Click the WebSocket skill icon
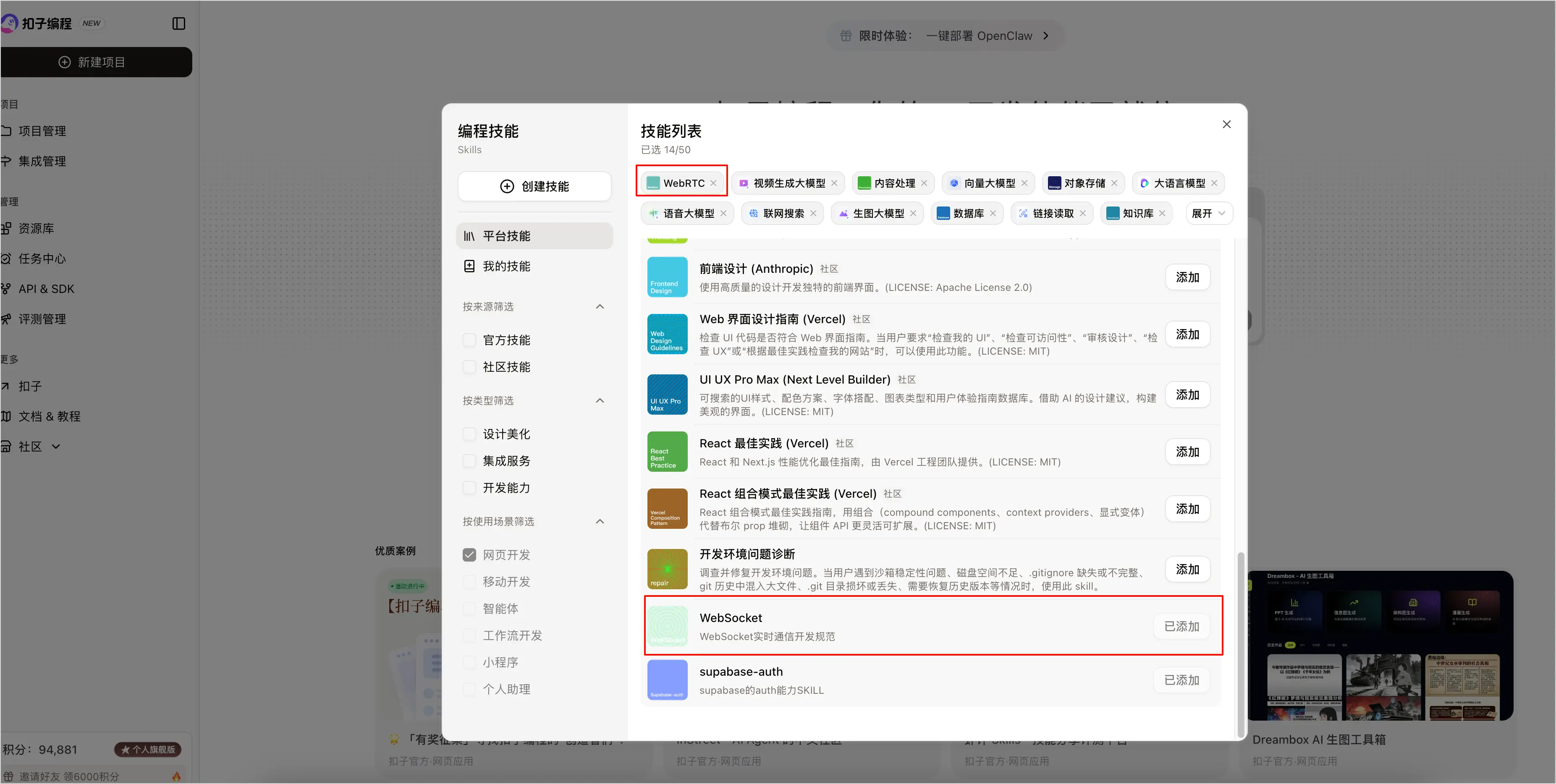The height and width of the screenshot is (784, 1556). 668,626
